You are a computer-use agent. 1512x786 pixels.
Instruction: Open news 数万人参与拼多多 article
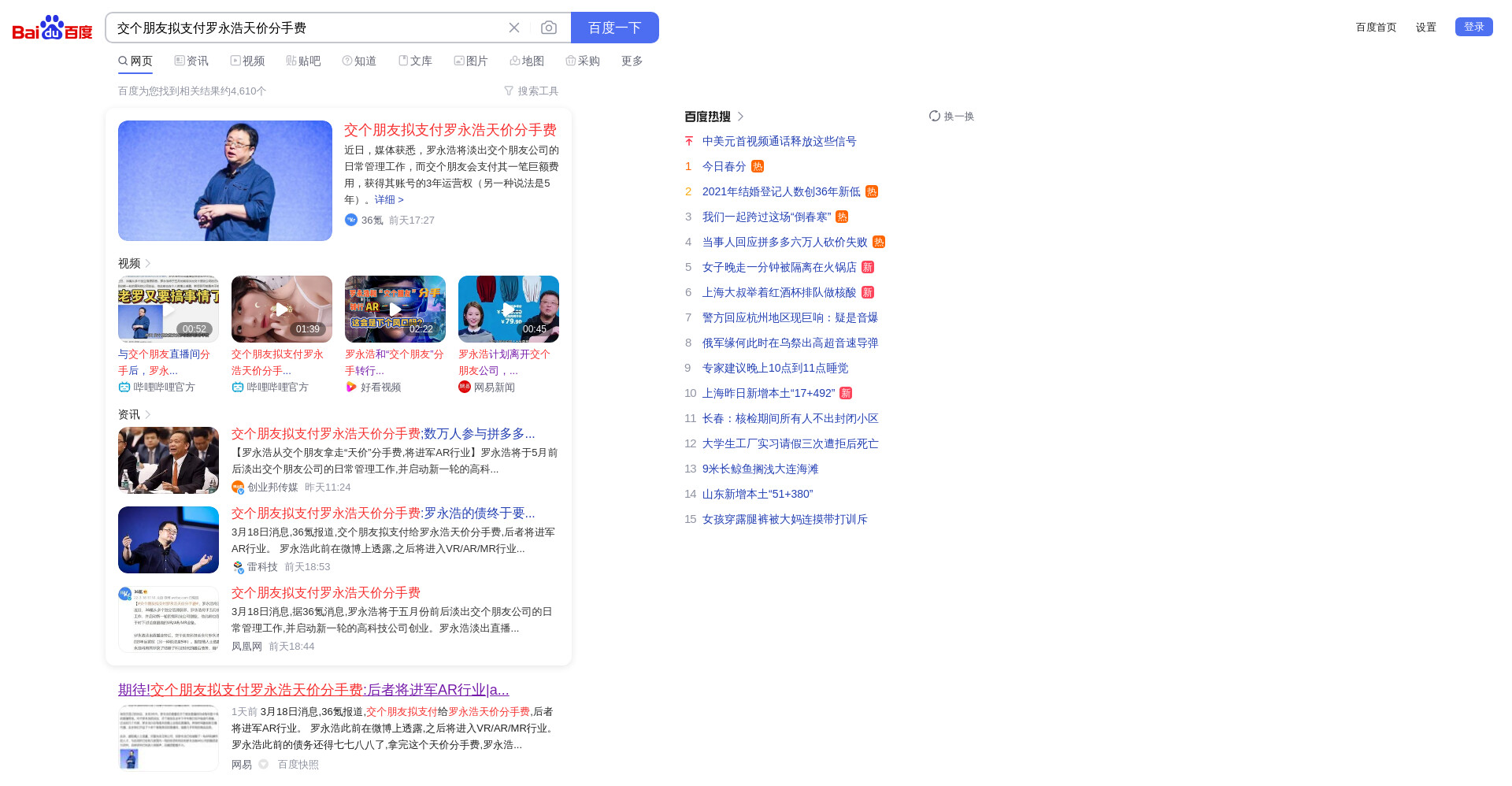(x=384, y=434)
